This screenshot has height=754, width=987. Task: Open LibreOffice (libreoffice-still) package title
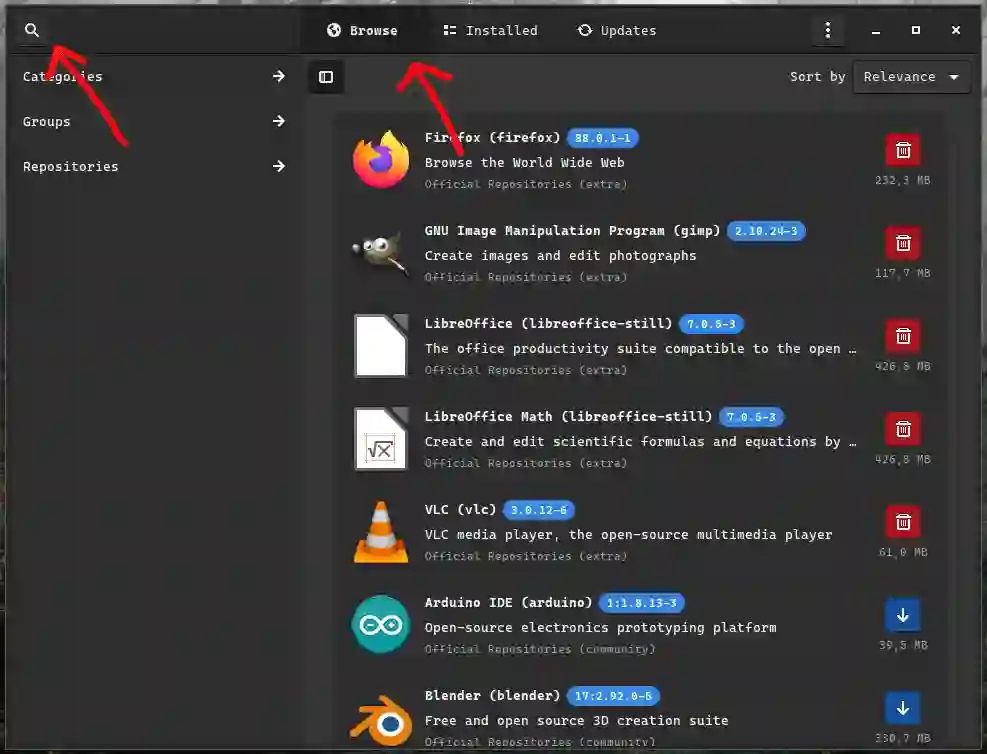tap(548, 324)
